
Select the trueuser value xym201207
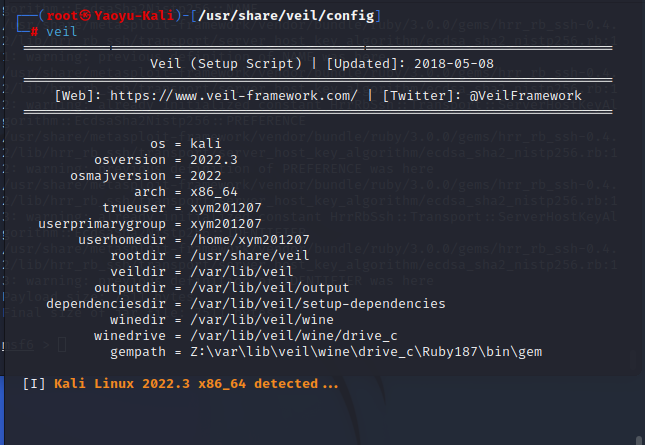(x=225, y=208)
